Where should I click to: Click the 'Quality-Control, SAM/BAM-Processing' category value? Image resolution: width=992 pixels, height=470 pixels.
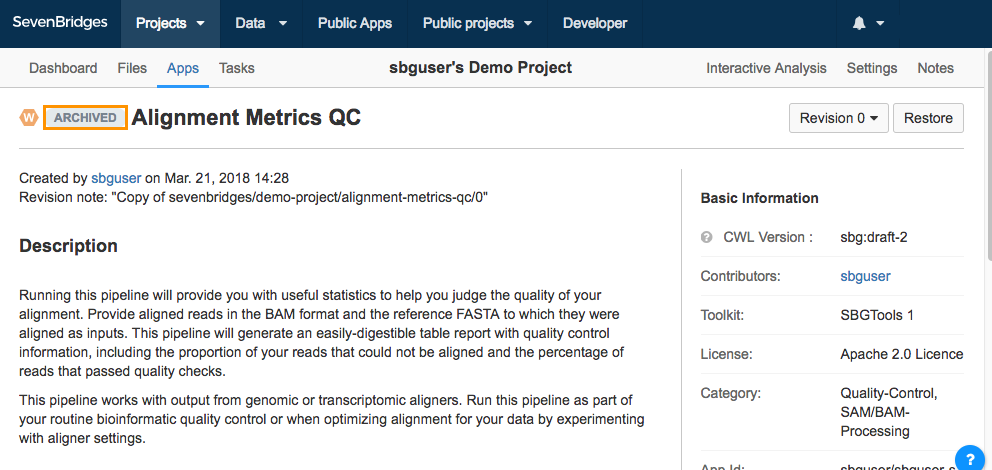point(888,412)
